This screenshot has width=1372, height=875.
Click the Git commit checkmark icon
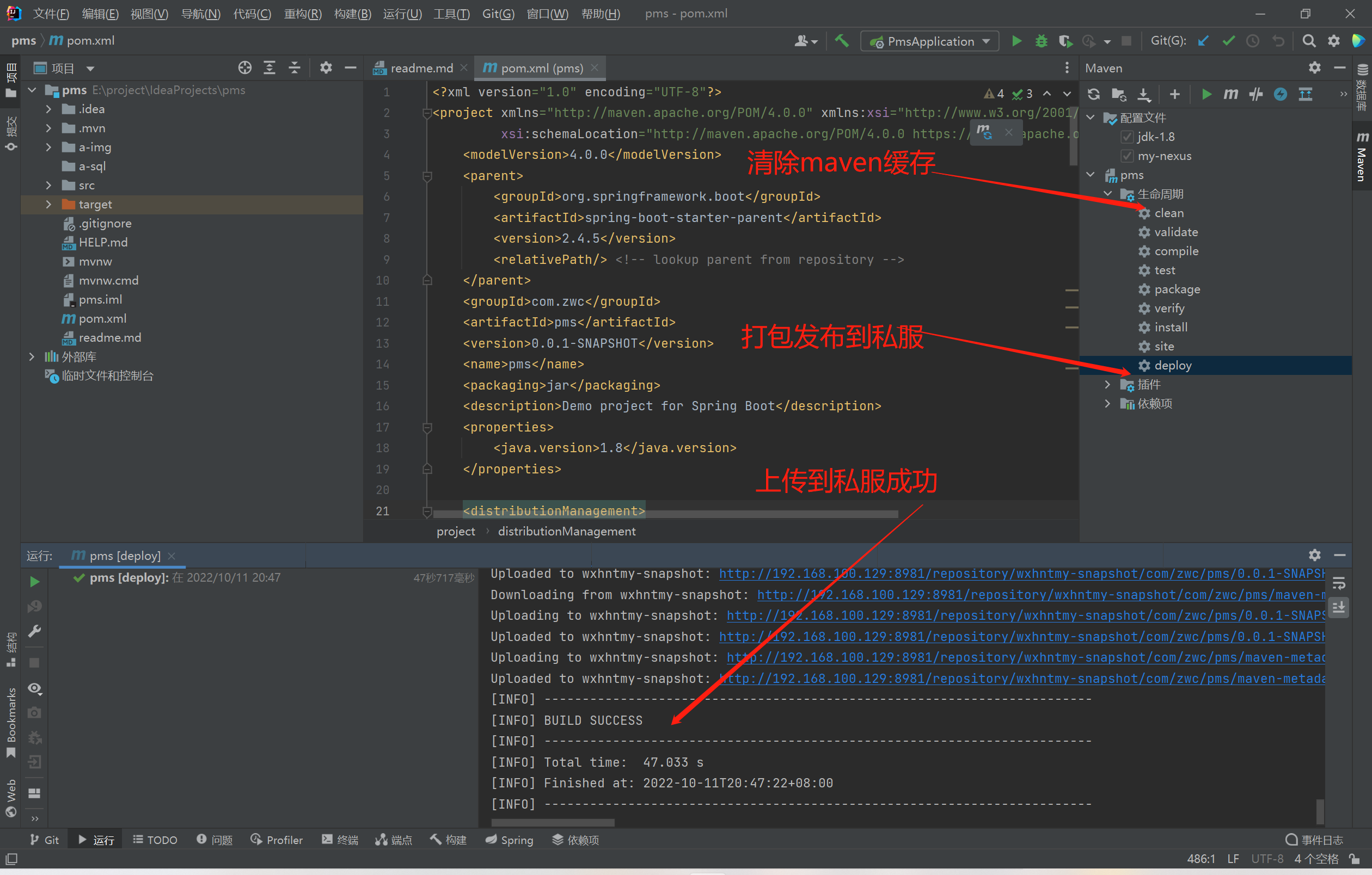[1228, 41]
